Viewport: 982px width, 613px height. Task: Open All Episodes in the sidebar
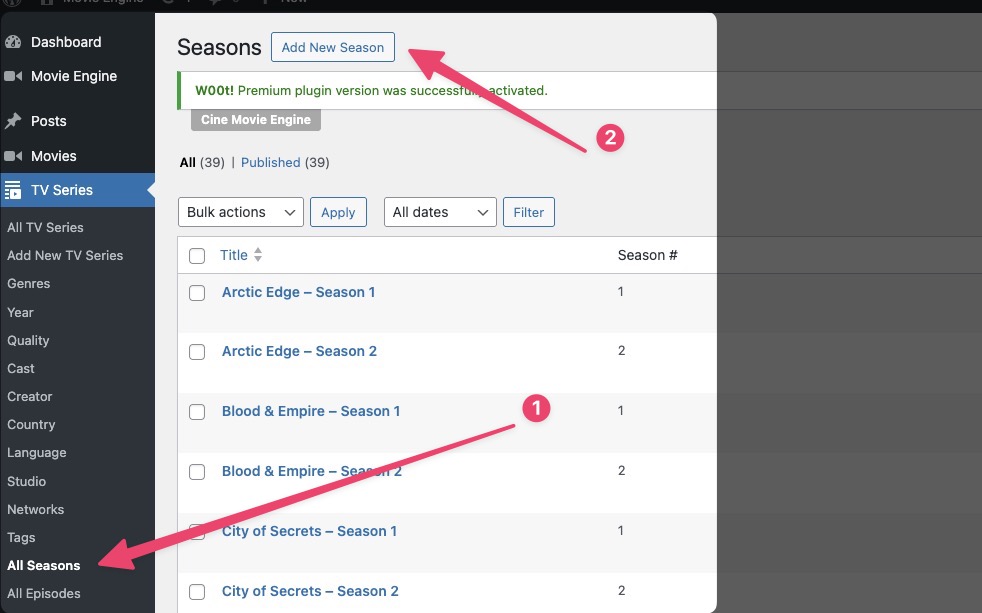pos(43,593)
